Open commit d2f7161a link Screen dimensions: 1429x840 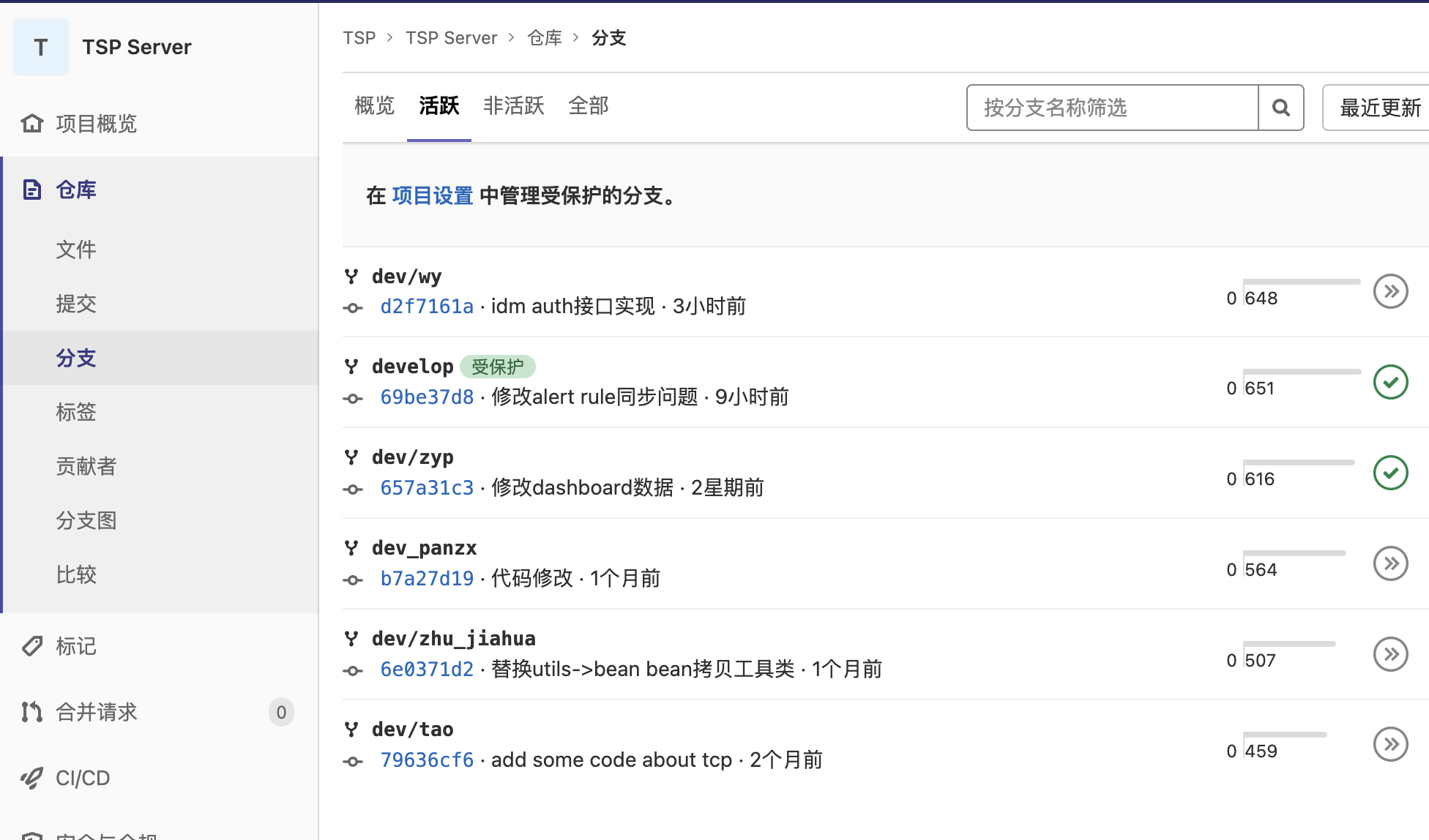click(427, 306)
